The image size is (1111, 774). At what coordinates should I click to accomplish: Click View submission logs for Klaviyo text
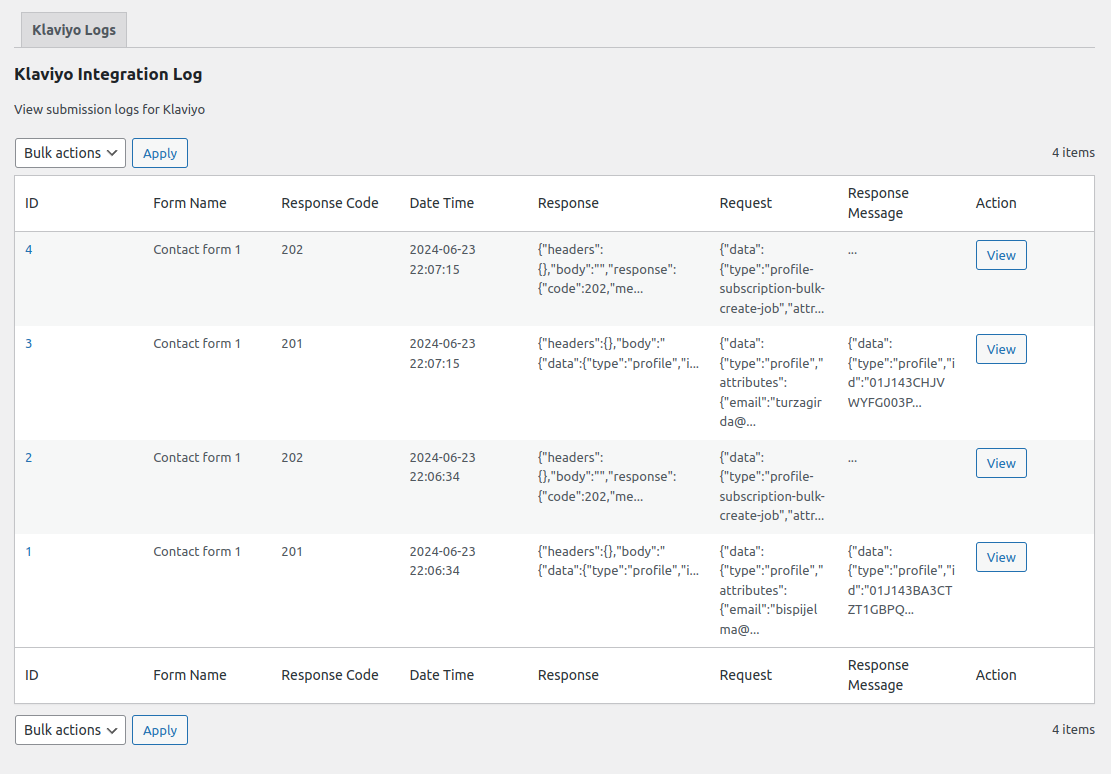tap(110, 109)
